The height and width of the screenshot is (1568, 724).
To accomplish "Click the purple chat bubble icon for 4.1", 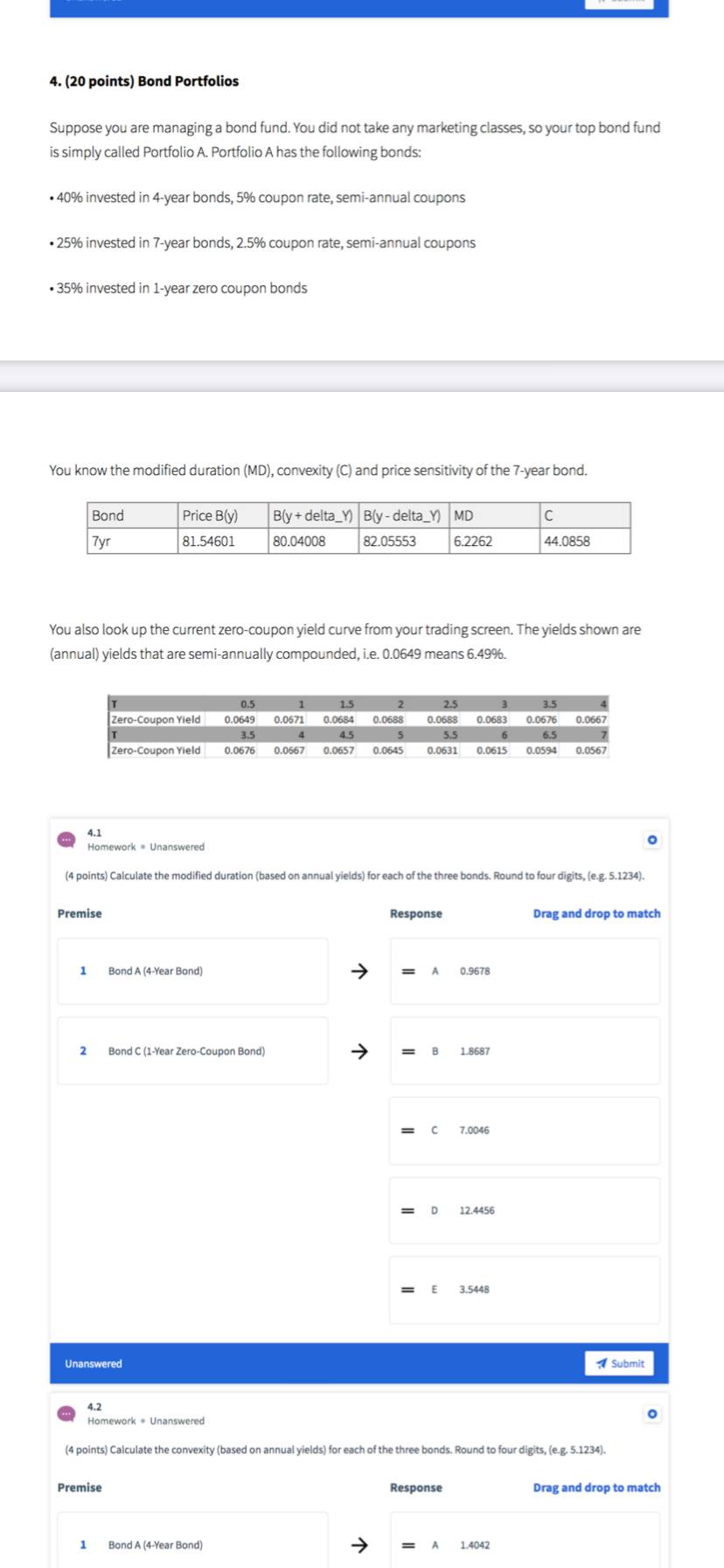I will tap(66, 840).
